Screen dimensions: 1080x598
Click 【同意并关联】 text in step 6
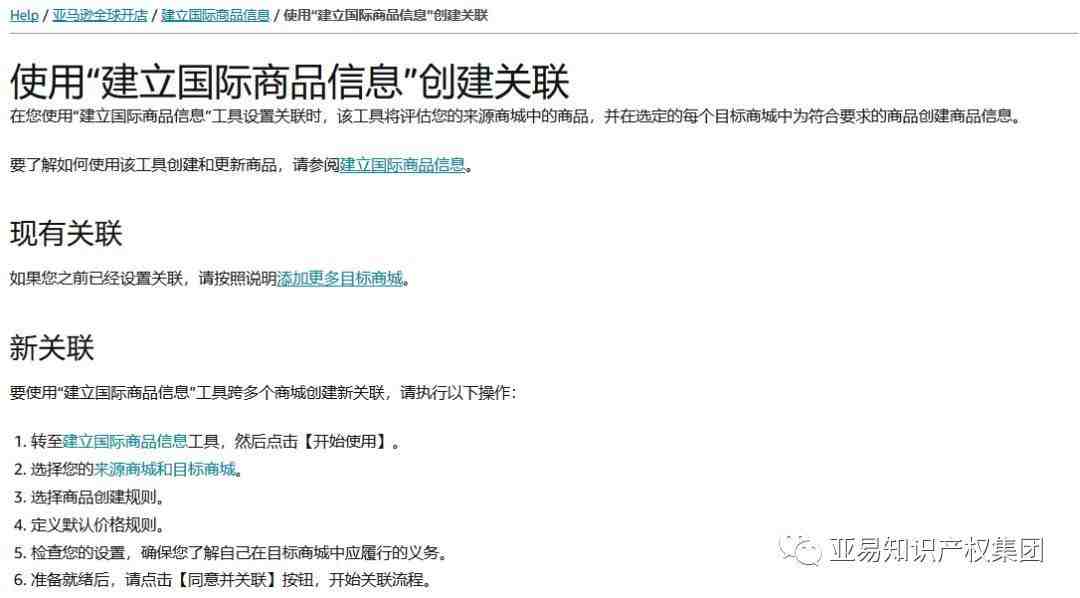[226, 580]
